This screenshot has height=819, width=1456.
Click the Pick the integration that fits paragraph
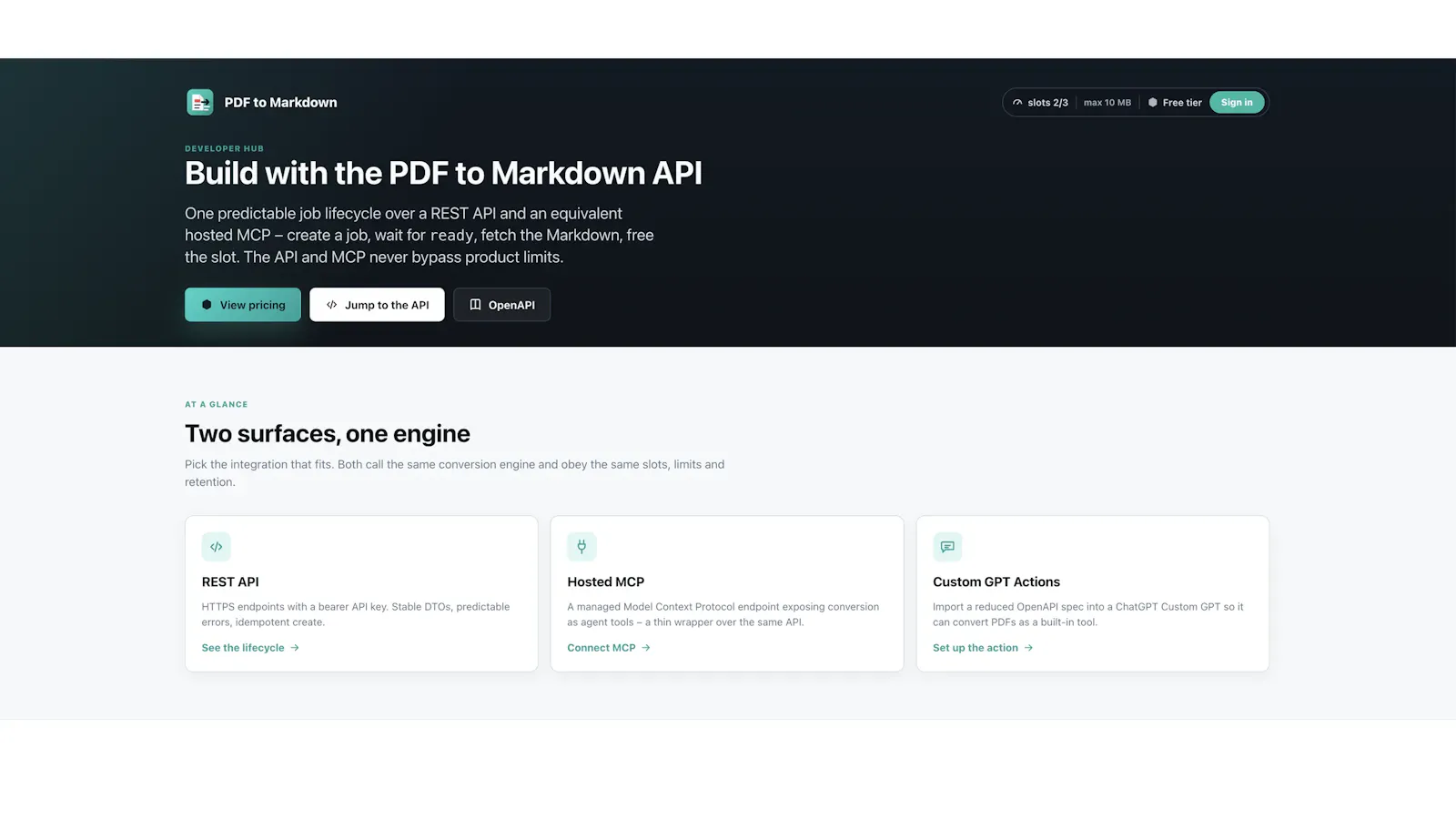coord(455,473)
